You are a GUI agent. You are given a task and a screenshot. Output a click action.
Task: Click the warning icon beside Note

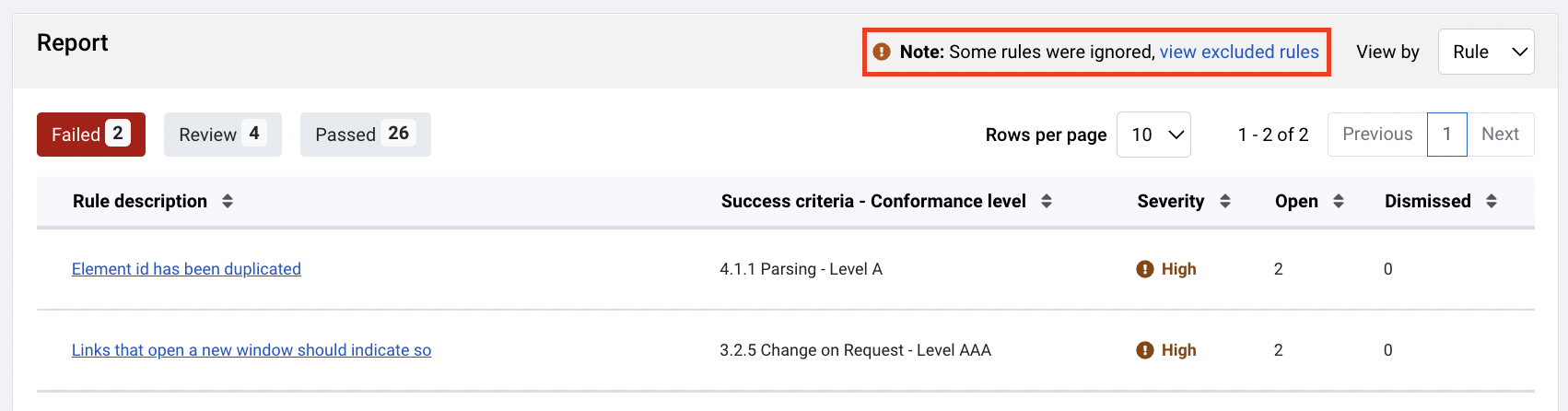[x=882, y=52]
